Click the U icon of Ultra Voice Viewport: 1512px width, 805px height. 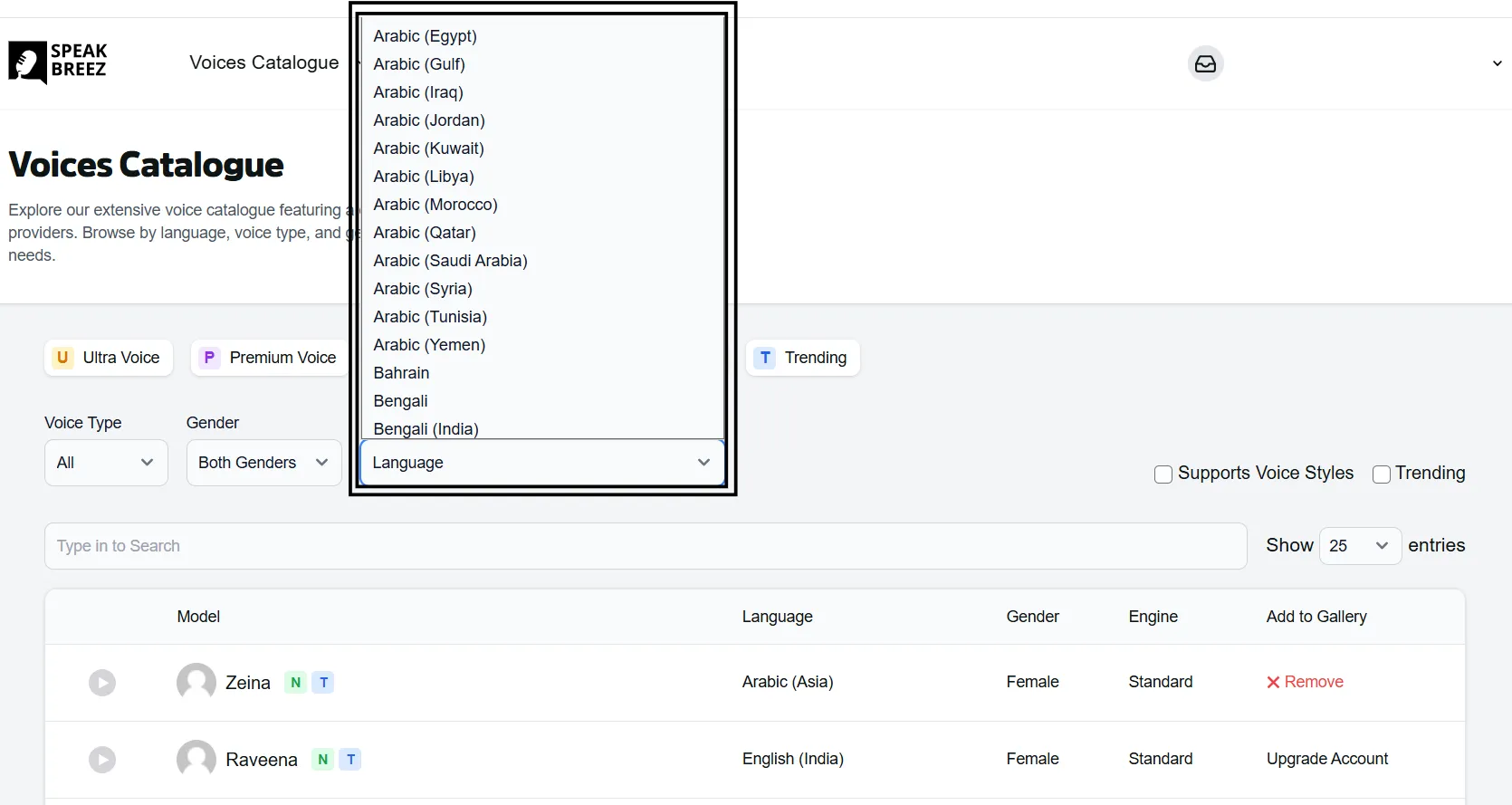(62, 358)
